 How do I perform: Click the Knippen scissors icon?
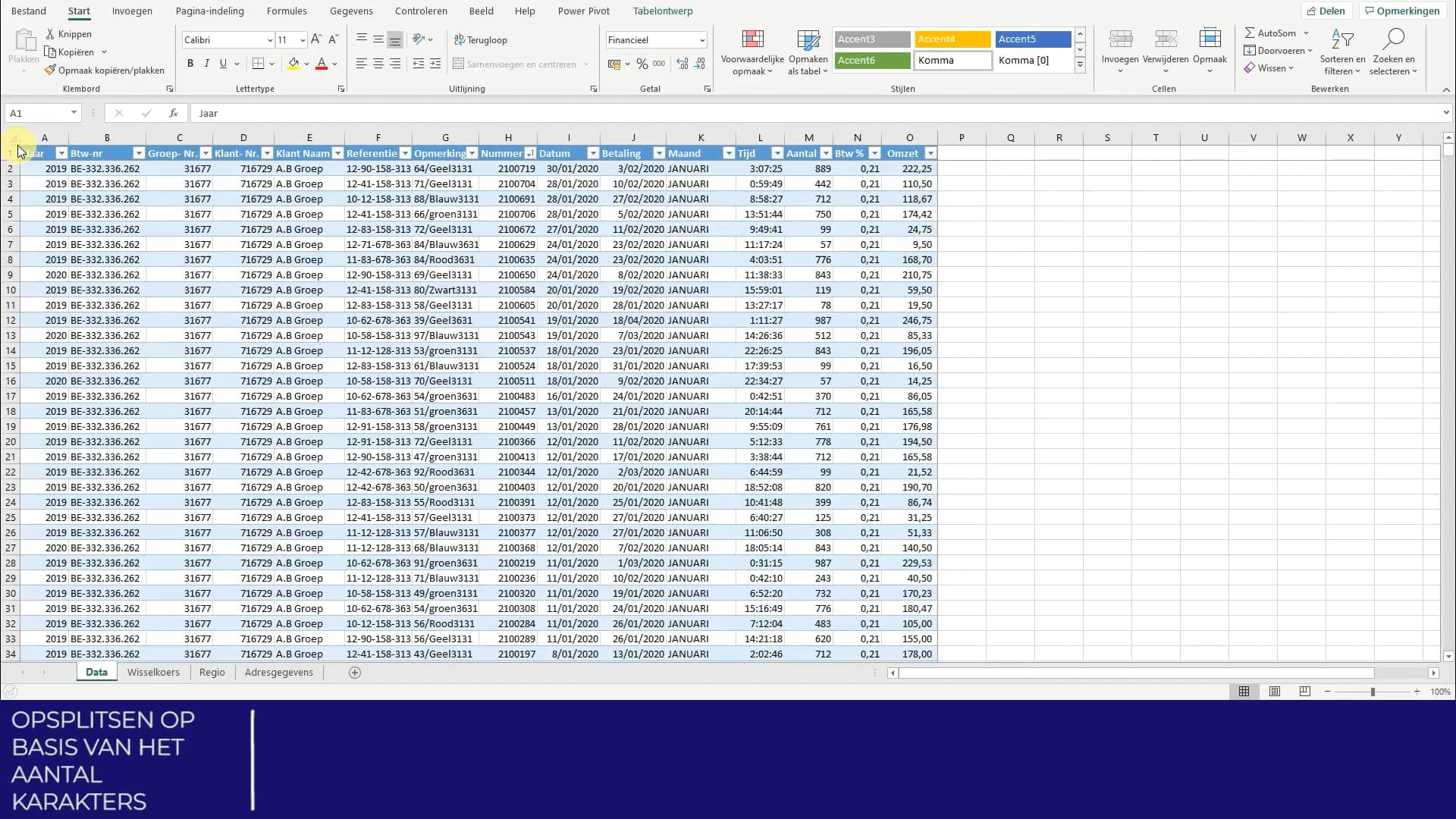(x=50, y=33)
